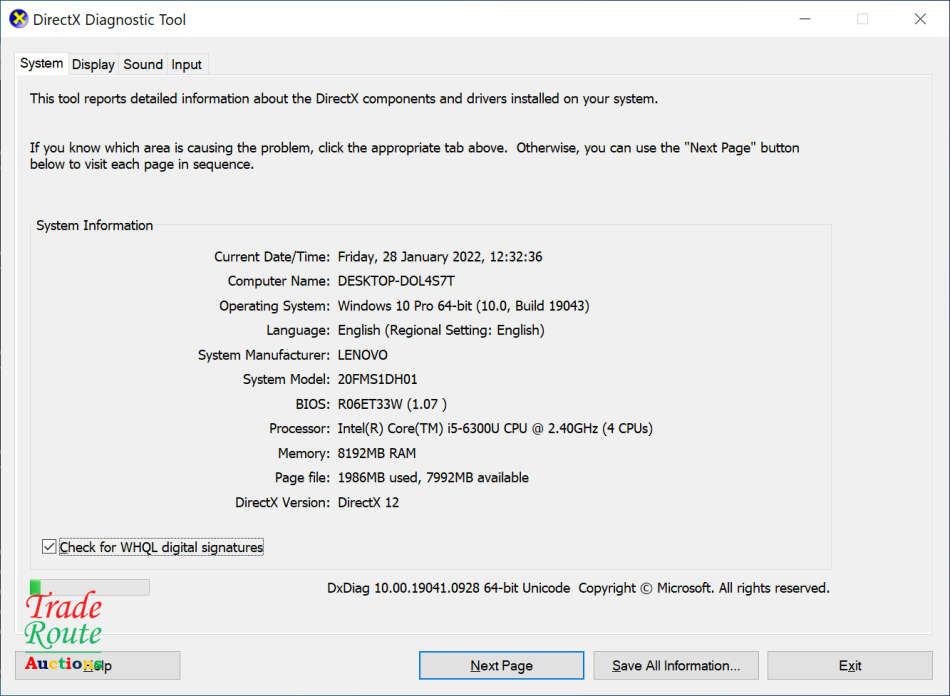Image resolution: width=950 pixels, height=696 pixels.
Task: Minimize the DirectX Diagnostic Tool window
Action: (804, 18)
